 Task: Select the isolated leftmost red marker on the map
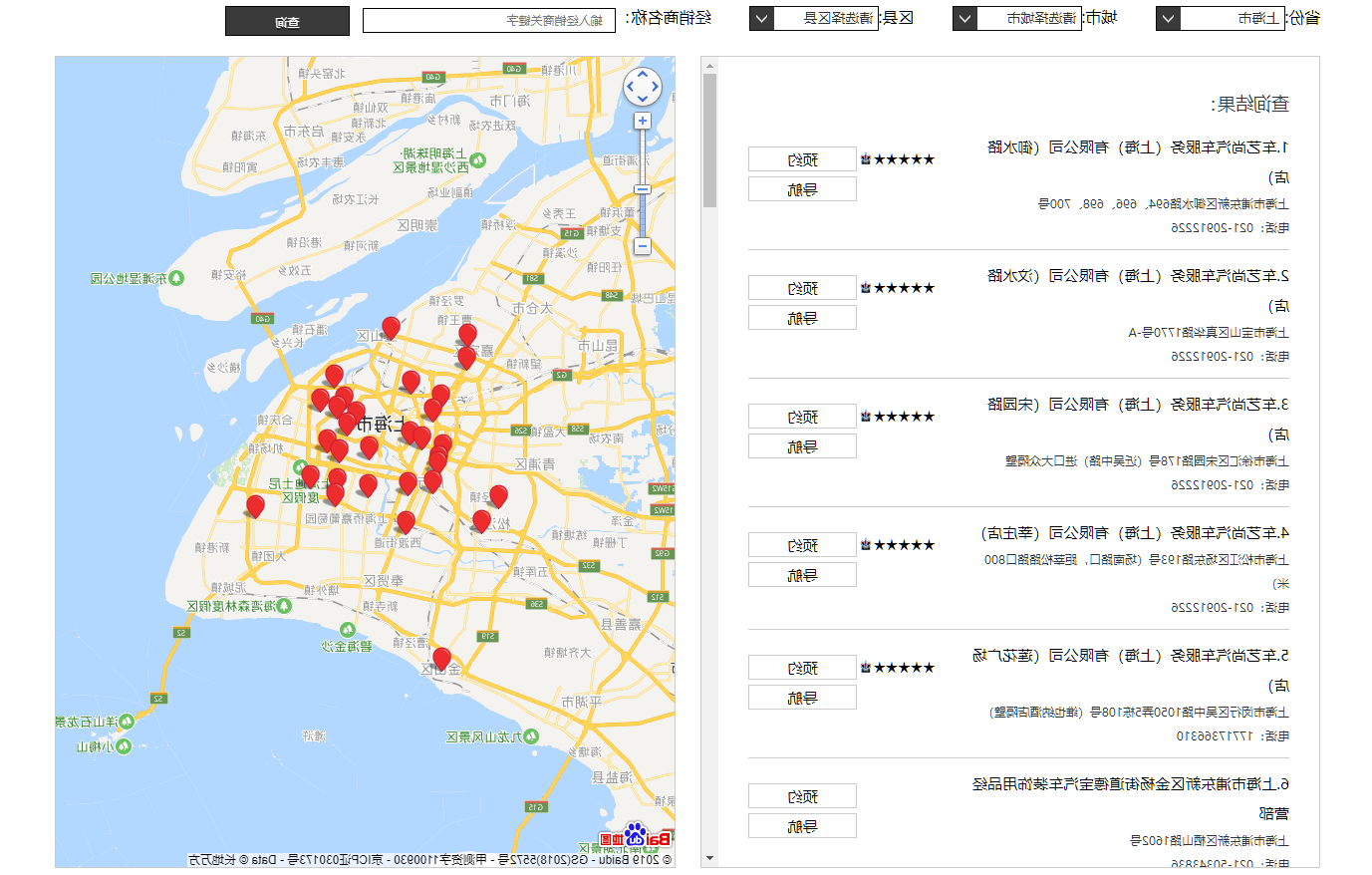[255, 506]
